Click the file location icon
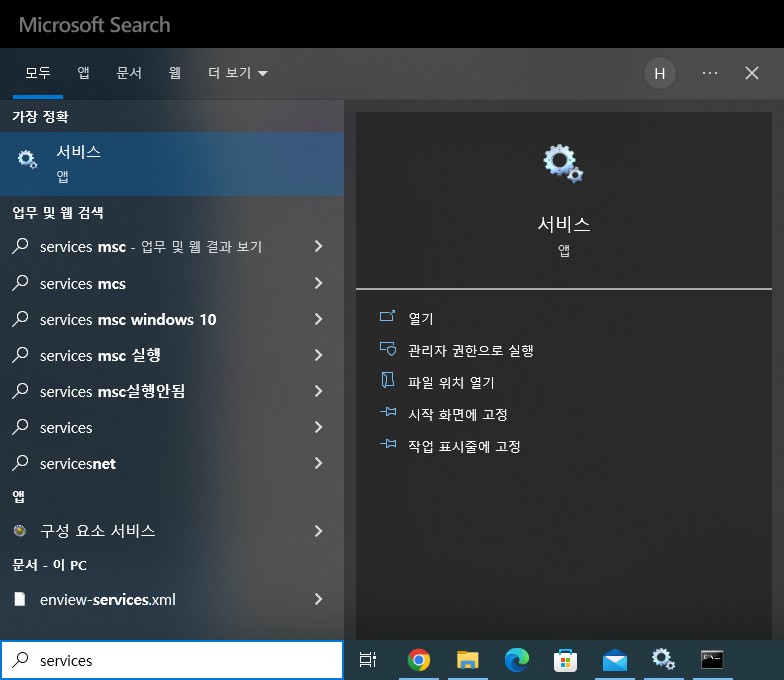Screen dimensions: 784x680 click(x=388, y=380)
